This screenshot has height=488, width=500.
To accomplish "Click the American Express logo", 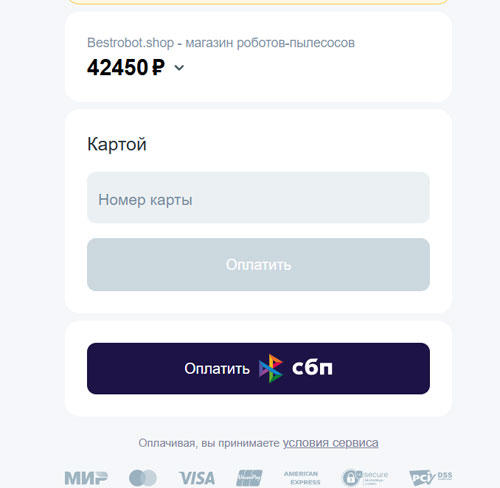I will (x=302, y=478).
